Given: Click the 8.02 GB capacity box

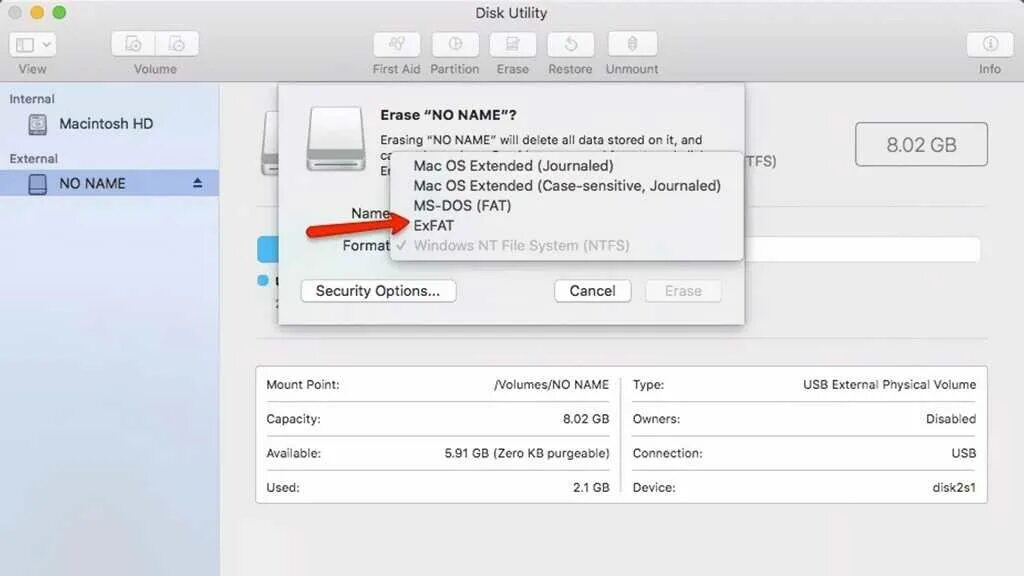Looking at the screenshot, I should [x=921, y=144].
